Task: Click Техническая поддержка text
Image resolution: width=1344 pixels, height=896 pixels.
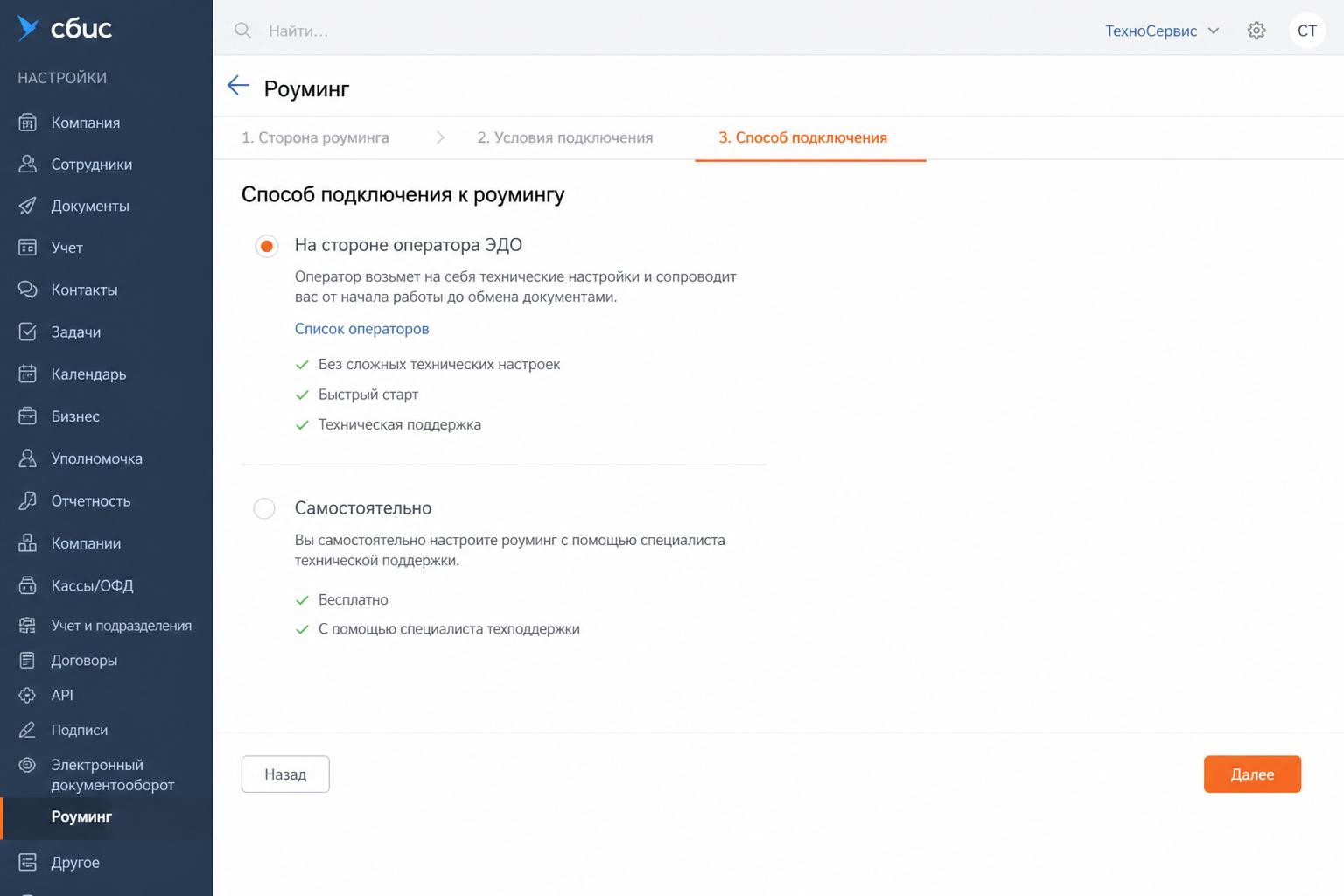Action: coord(400,424)
